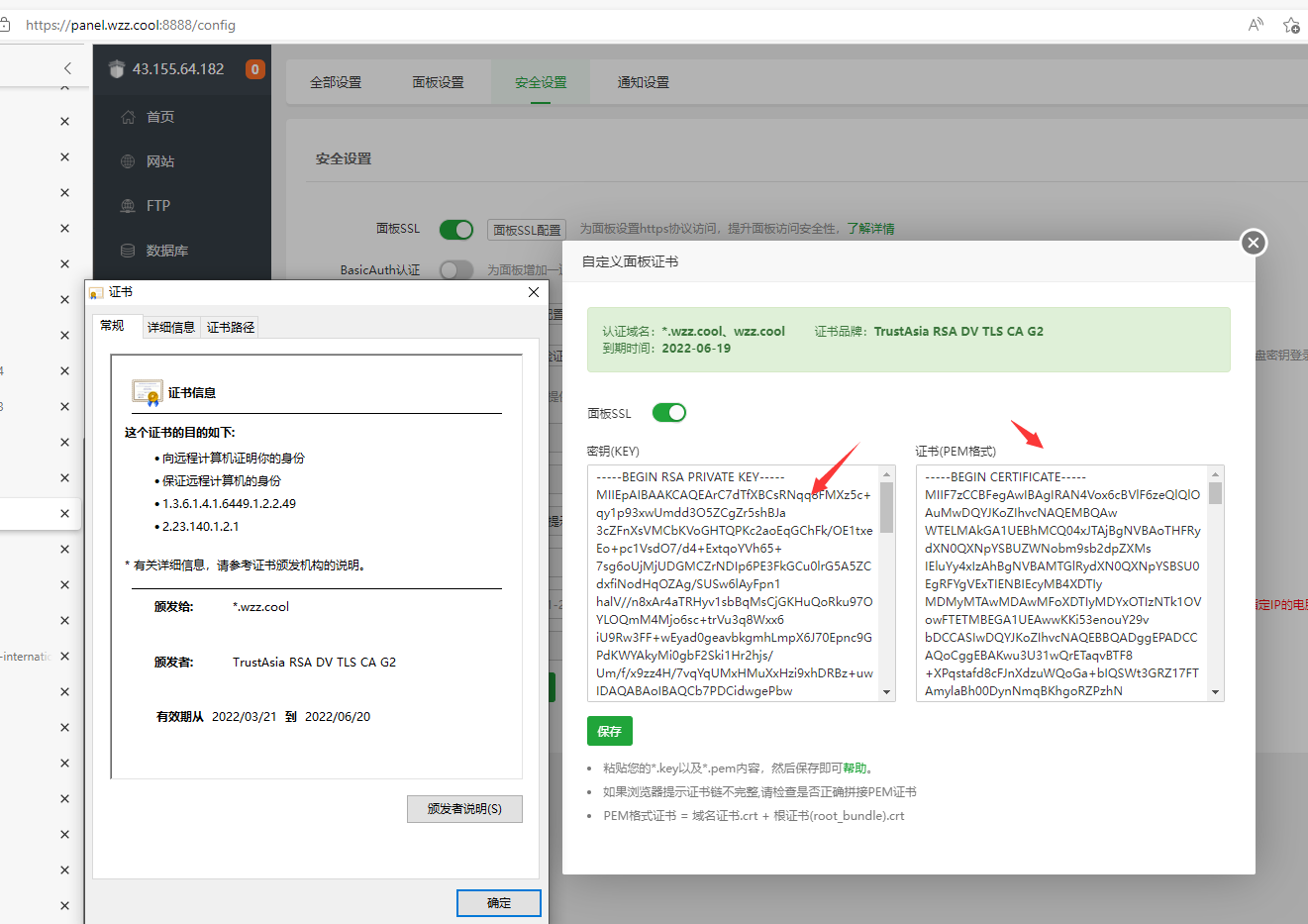This screenshot has width=1308, height=924.
Task: Click the green 保存 button
Action: 610,731
